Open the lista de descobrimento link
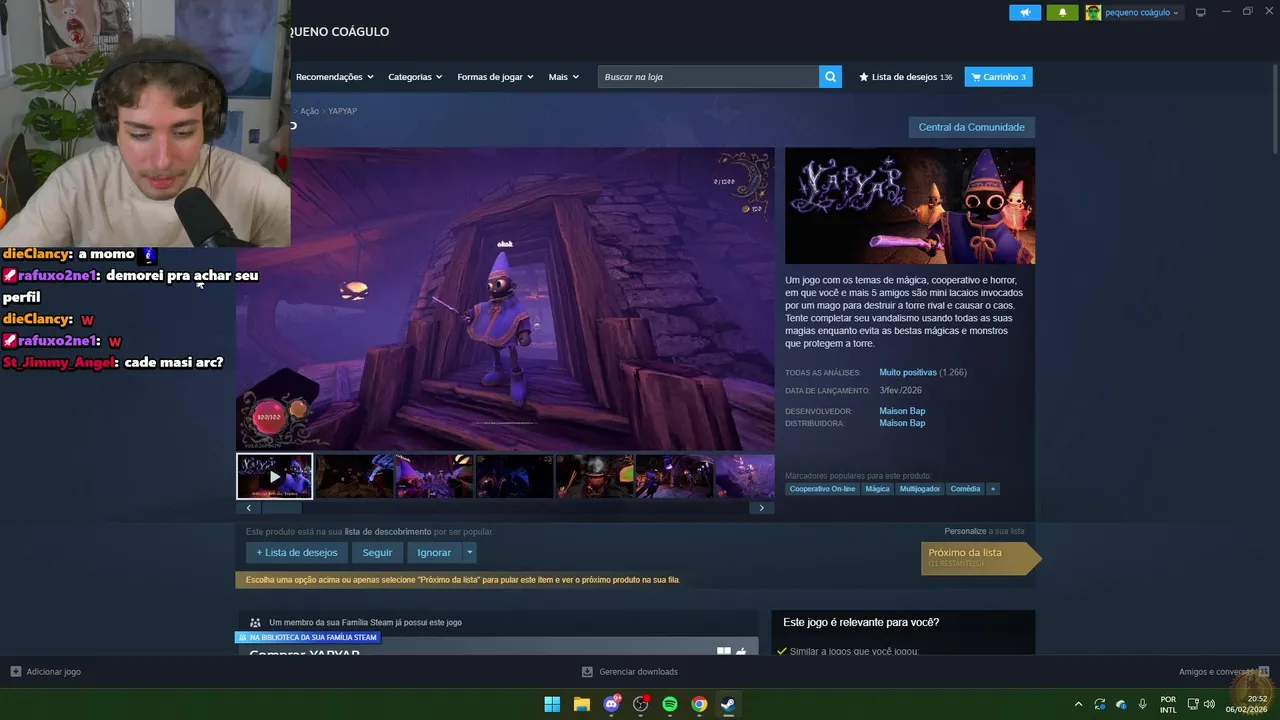This screenshot has width=1280, height=720. (x=388, y=532)
